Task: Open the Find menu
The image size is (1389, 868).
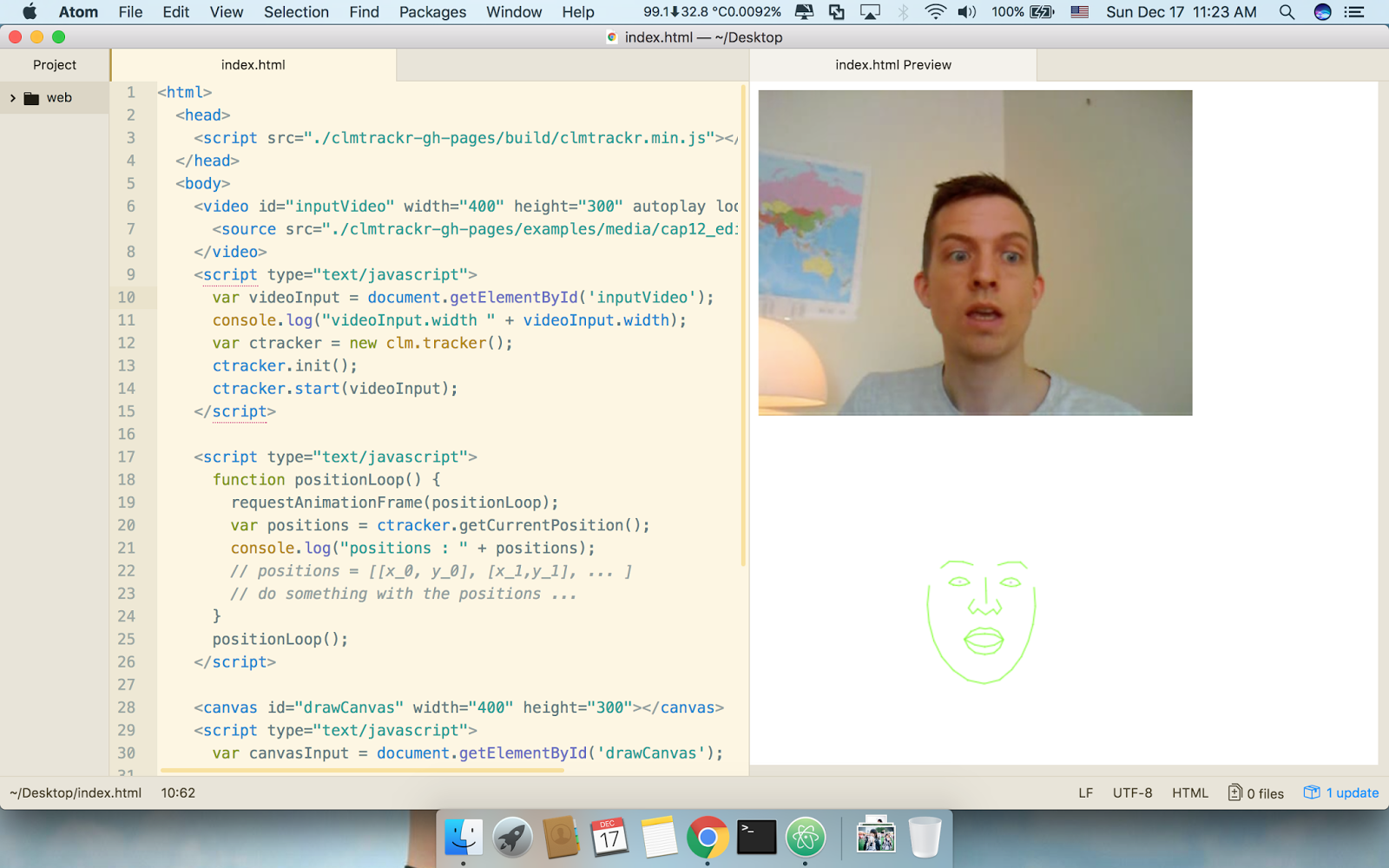Action: coord(364,12)
